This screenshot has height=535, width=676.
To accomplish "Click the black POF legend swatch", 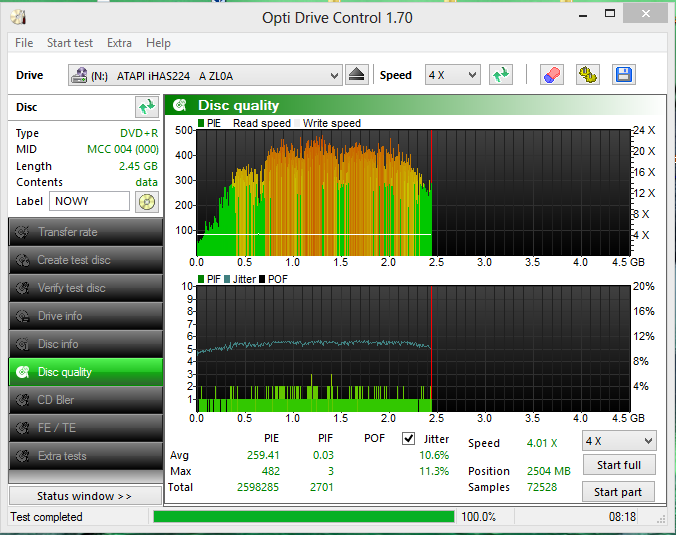I will click(262, 279).
